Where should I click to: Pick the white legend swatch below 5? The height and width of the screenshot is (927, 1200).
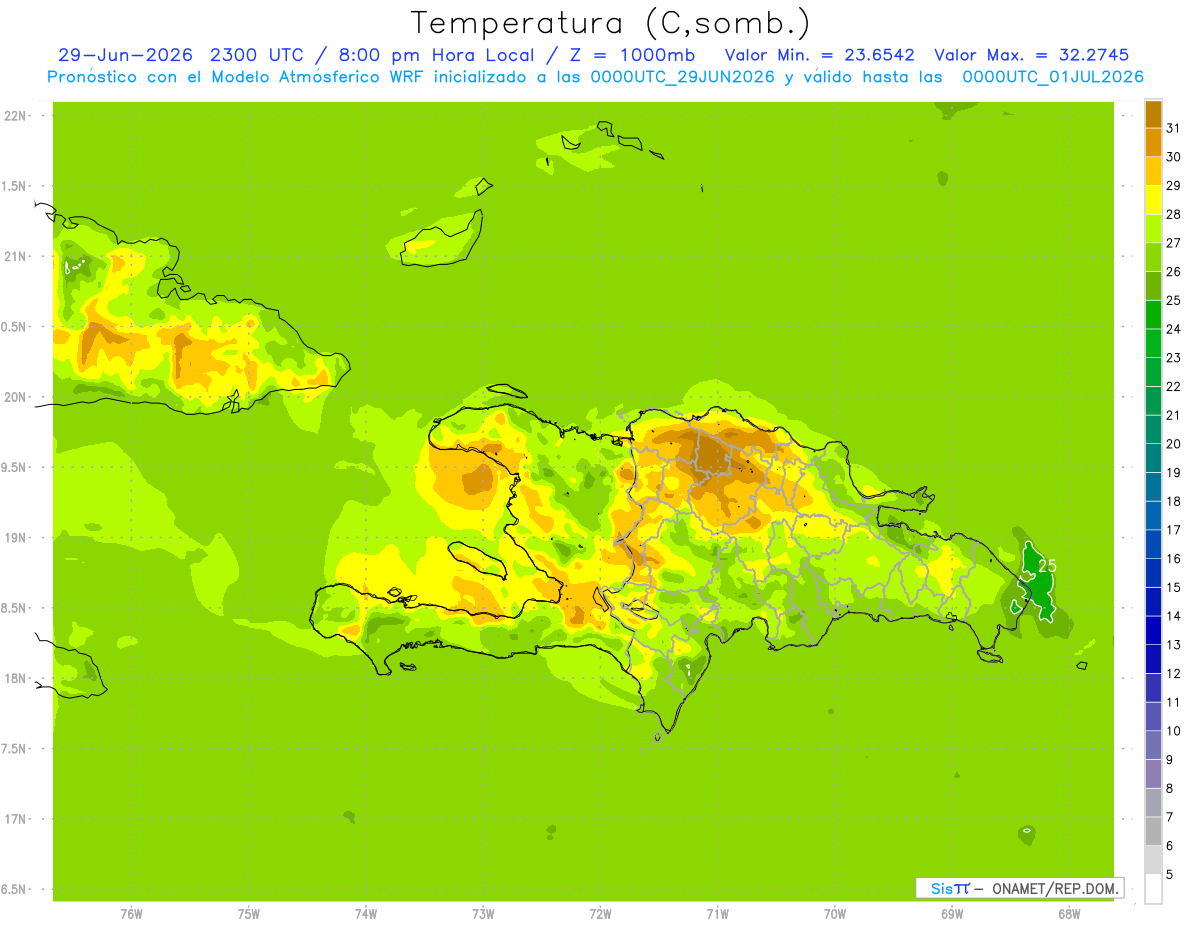coord(1153,888)
